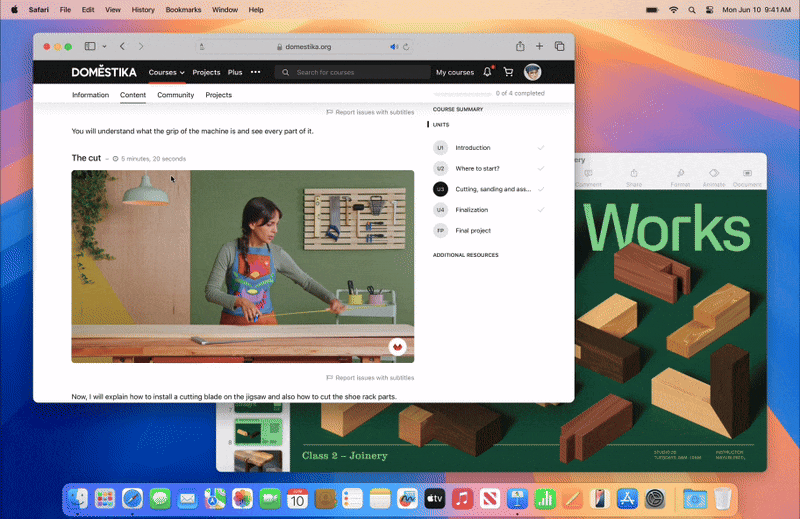Toggle the Finalization unit checkmark

tap(541, 210)
